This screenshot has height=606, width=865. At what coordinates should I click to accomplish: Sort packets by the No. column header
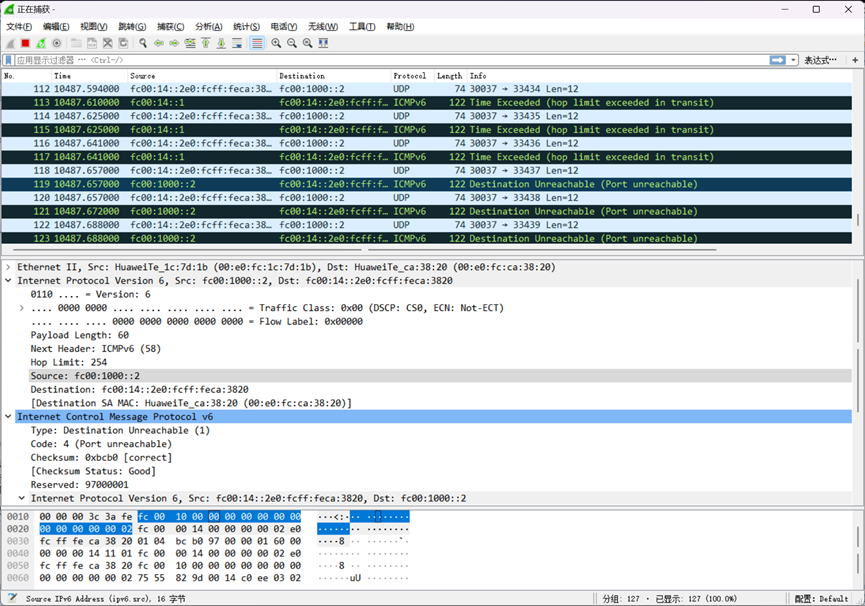(26, 76)
